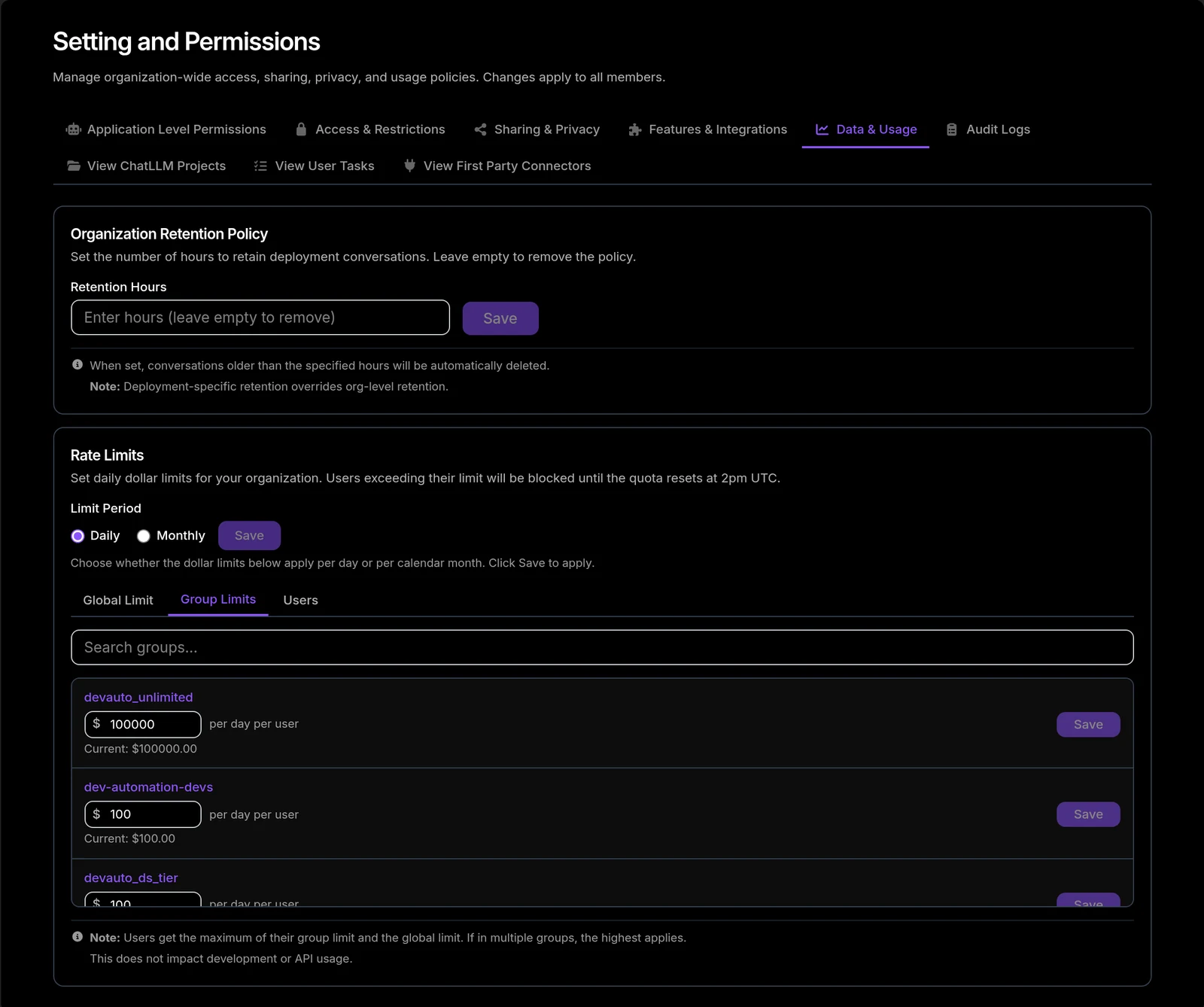Click the 'Current: $100.00' text
Image resolution: width=1204 pixels, height=1007 pixels.
point(129,838)
